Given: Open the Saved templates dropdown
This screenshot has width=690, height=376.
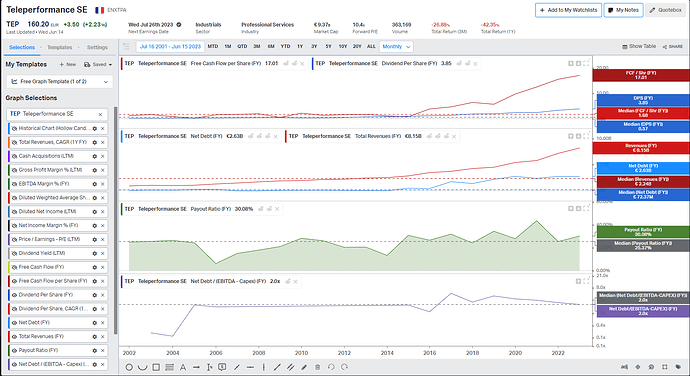Looking at the screenshot, I should tap(98, 64).
